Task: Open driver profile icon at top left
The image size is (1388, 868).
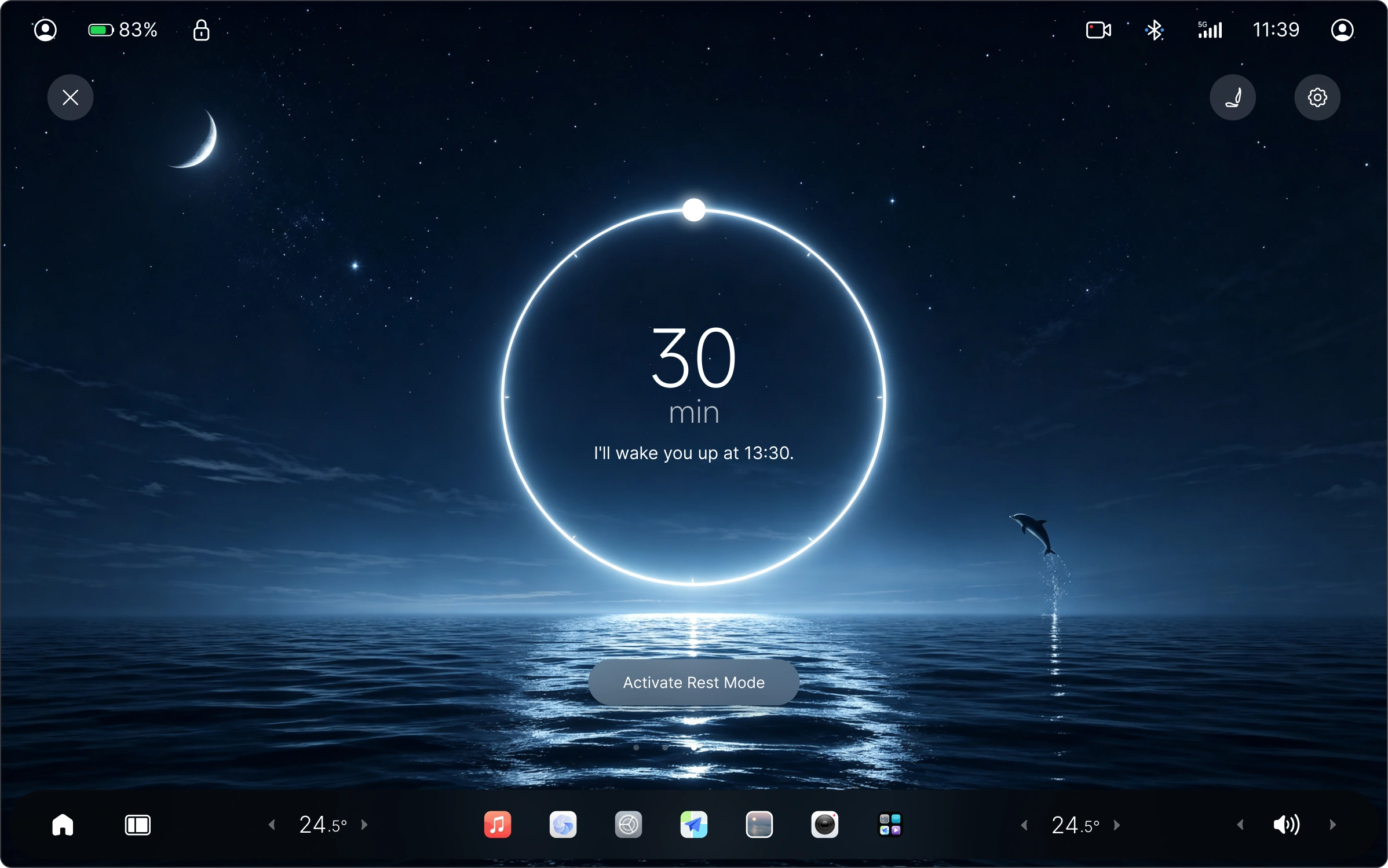Action: (x=45, y=30)
